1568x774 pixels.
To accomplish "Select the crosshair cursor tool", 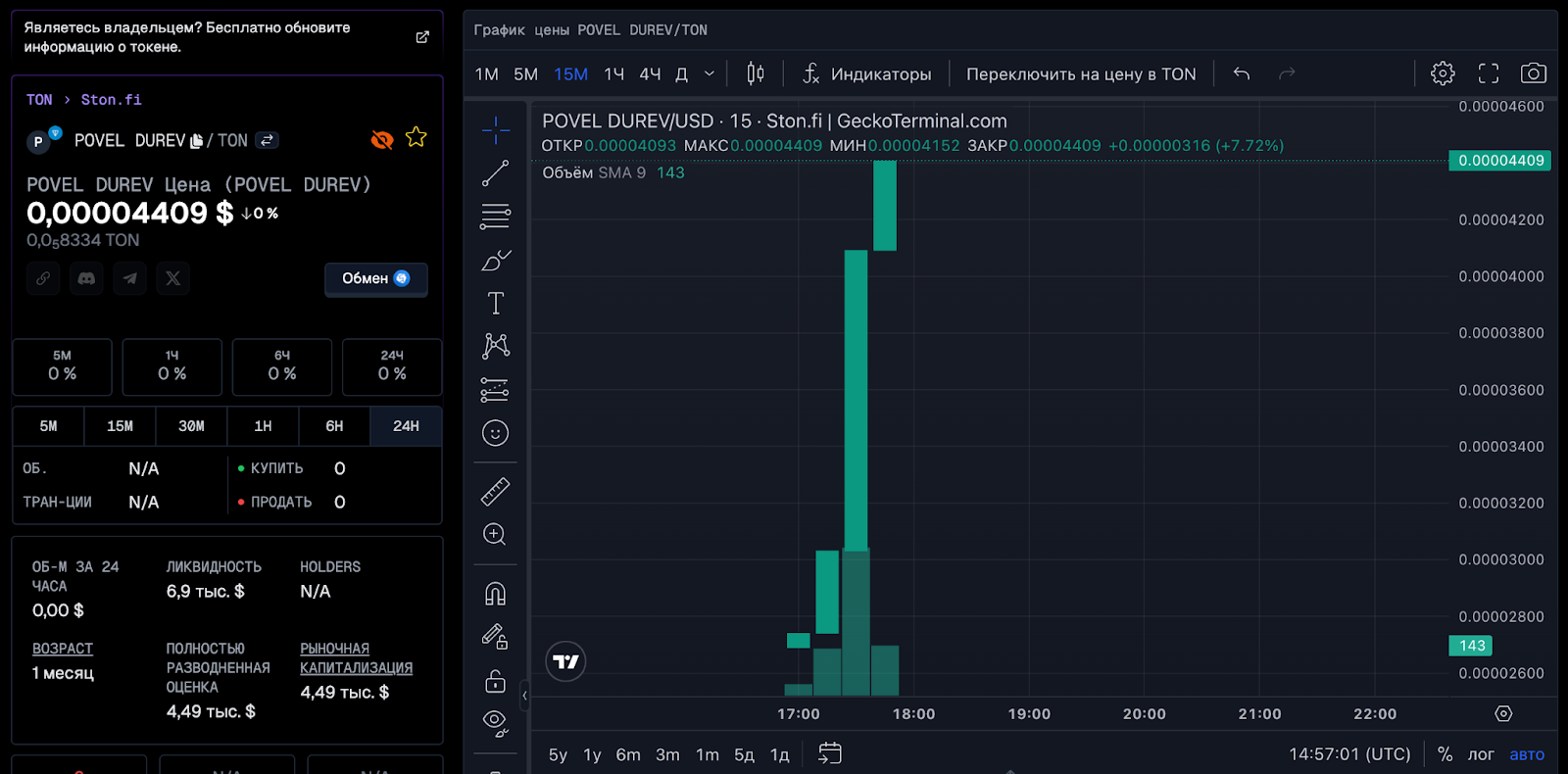I will pyautogui.click(x=496, y=129).
